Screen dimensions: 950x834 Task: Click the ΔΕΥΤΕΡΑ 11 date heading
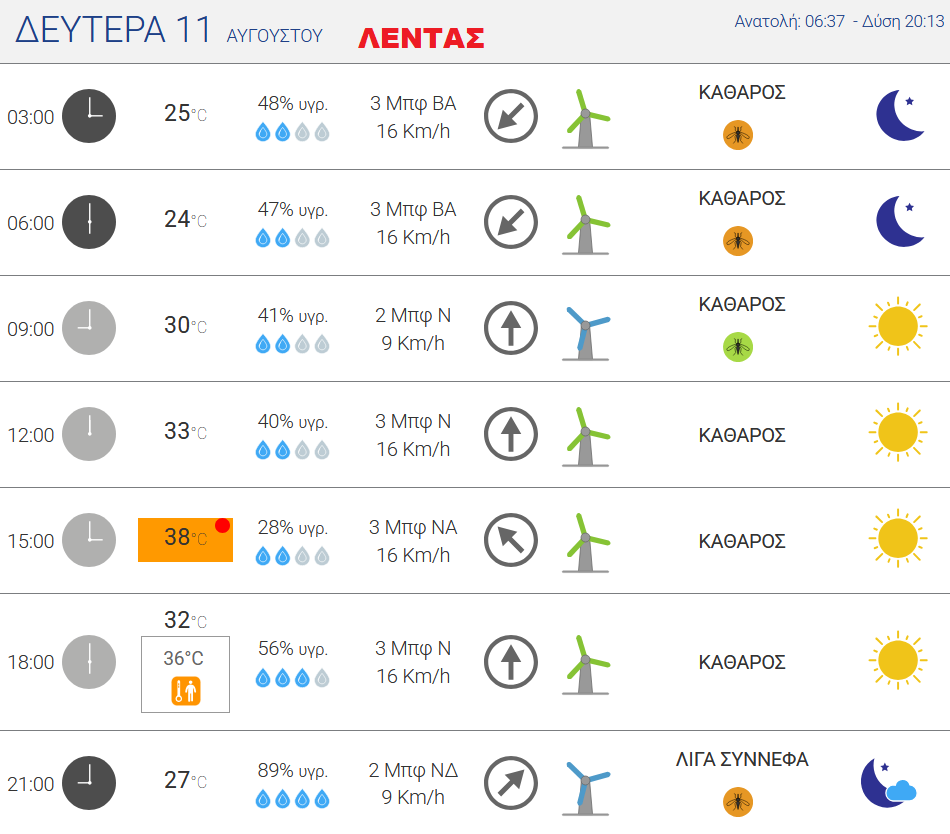(113, 29)
